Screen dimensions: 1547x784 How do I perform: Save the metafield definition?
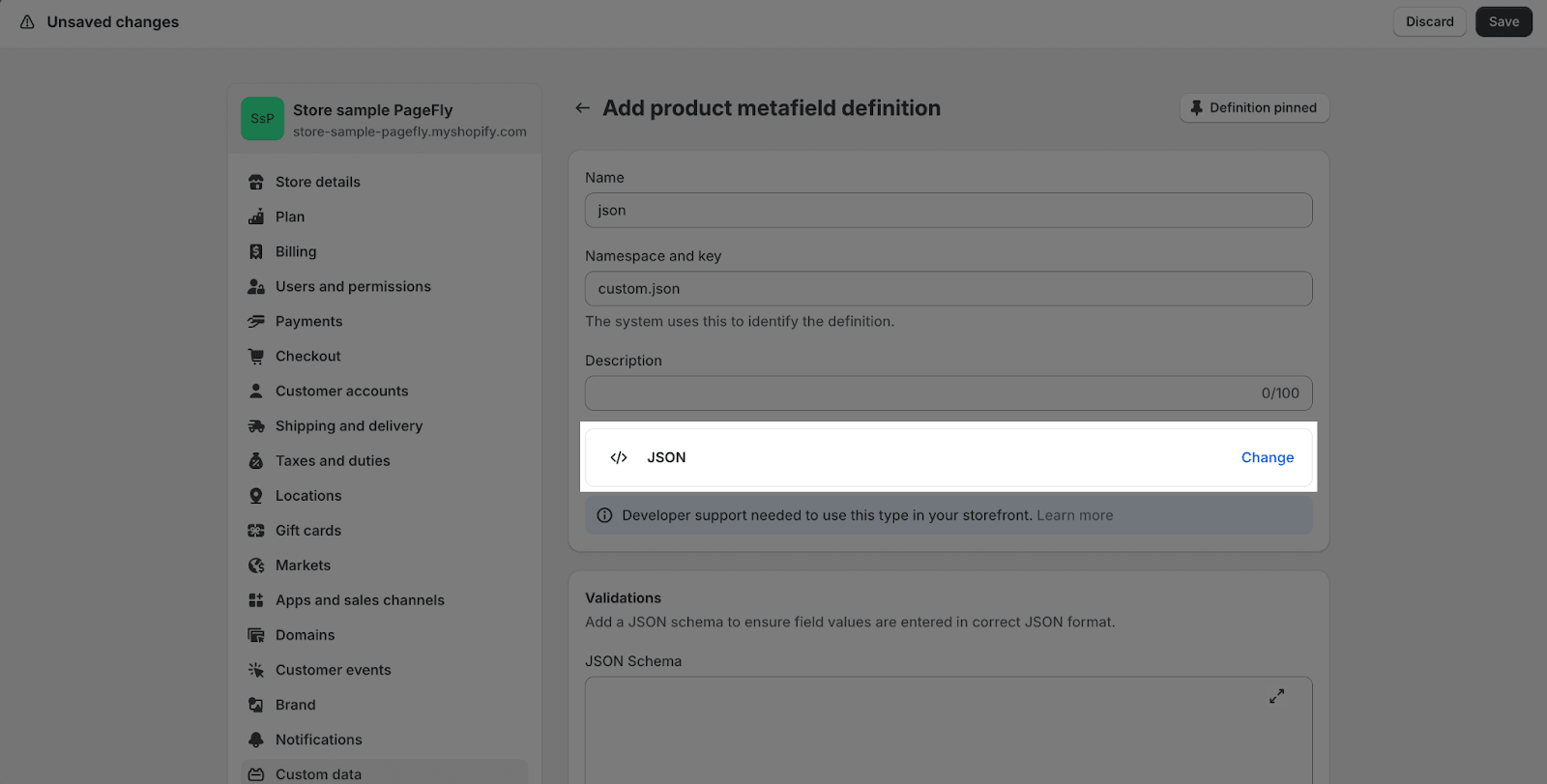click(1503, 21)
